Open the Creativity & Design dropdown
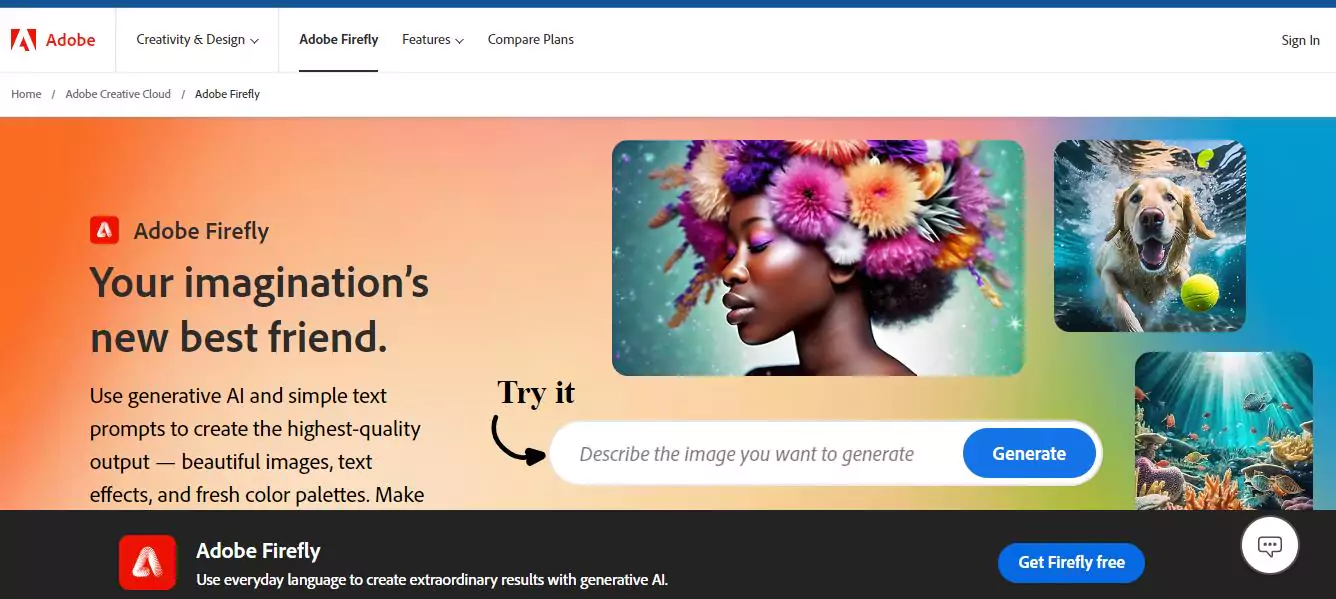The height and width of the screenshot is (599, 1336). point(197,40)
